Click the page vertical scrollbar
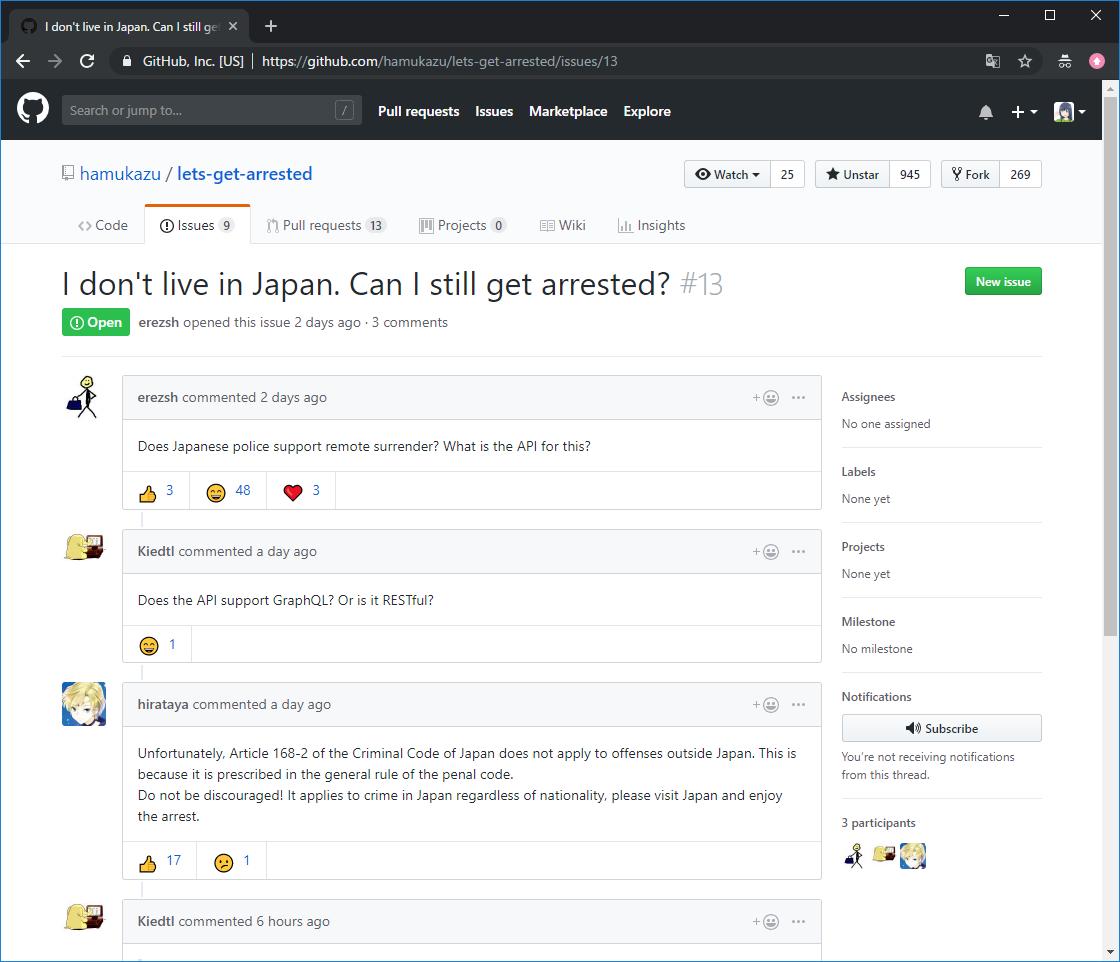This screenshot has height=962, width=1120. (1110, 366)
